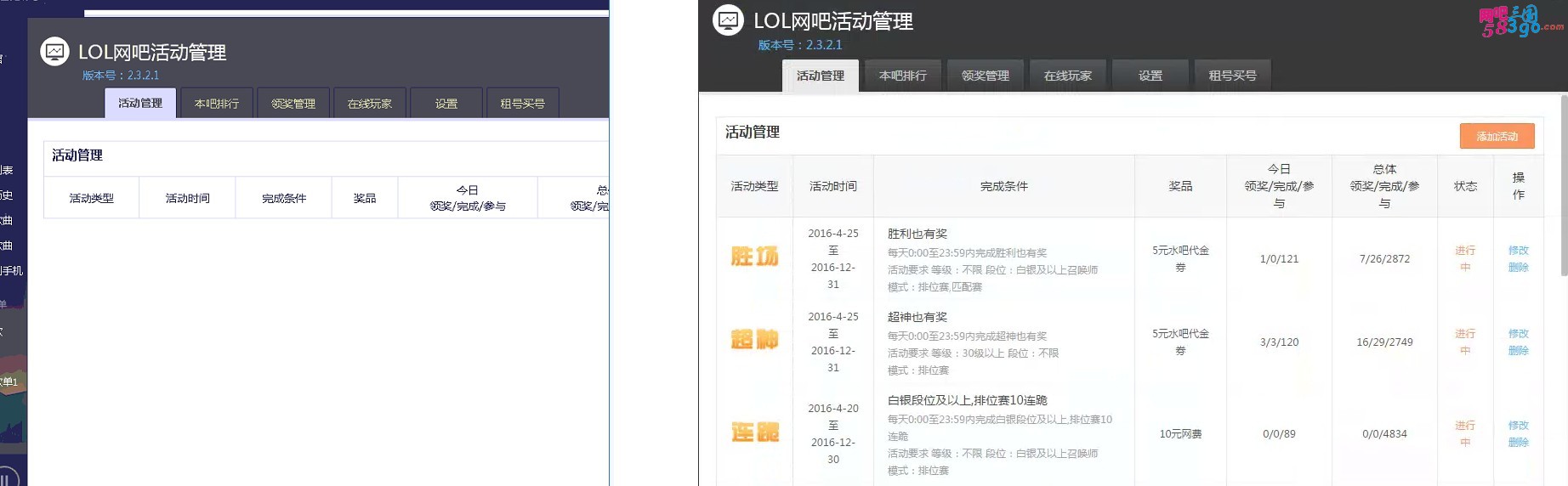Click 5元水吧代金券 prize in 胜利也有奖 row
This screenshot has height=486, width=1568.
tap(1180, 258)
